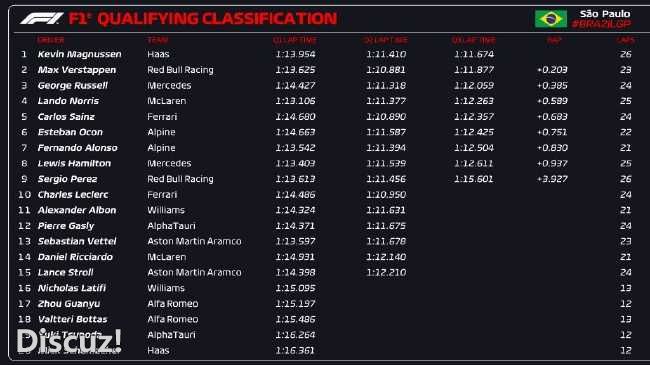Click Carlos Sainz's Q2 time 1:10.890
Viewport: 650px width, 365px height.
(x=386, y=117)
